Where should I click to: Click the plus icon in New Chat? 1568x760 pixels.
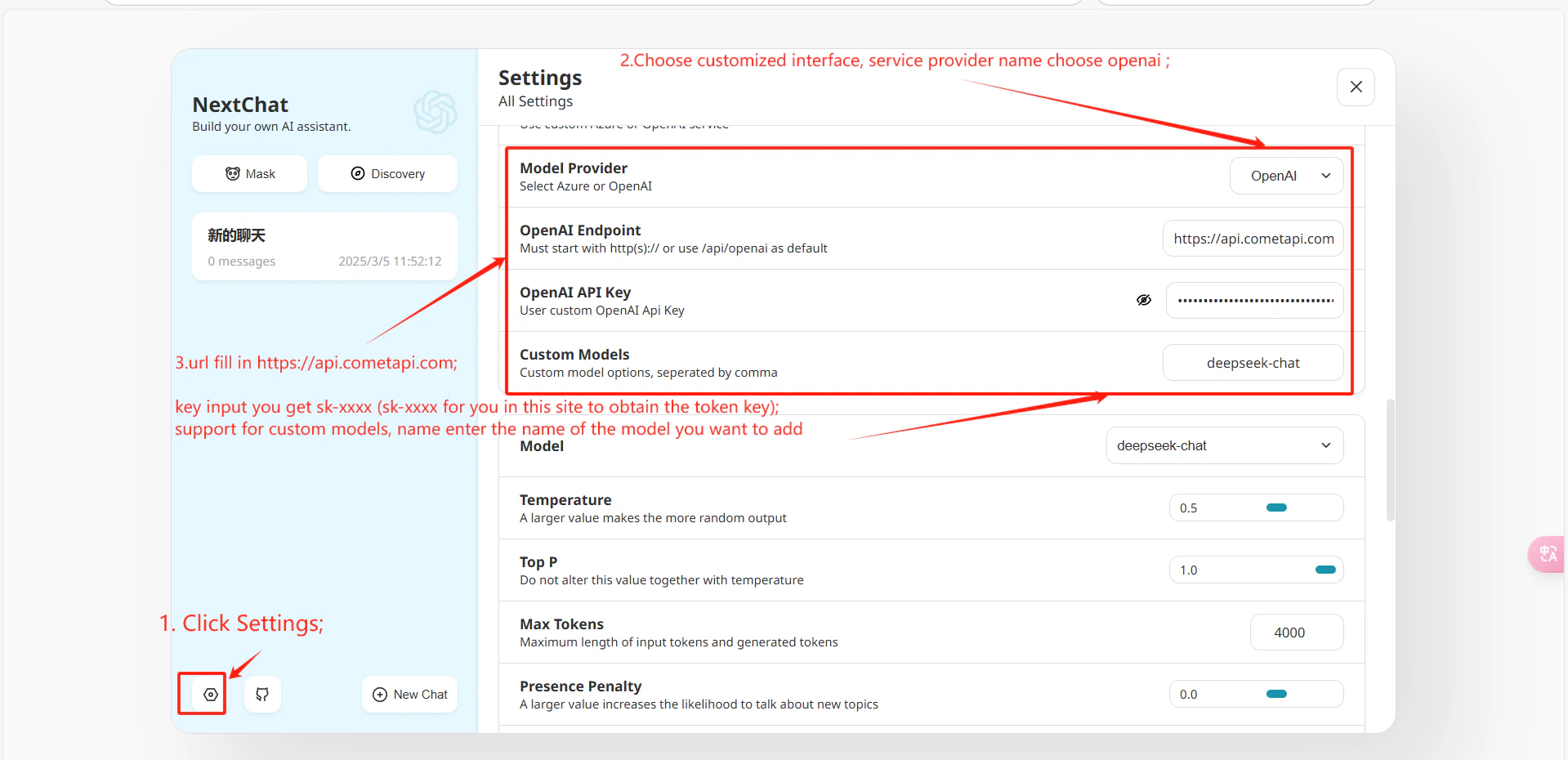point(380,695)
